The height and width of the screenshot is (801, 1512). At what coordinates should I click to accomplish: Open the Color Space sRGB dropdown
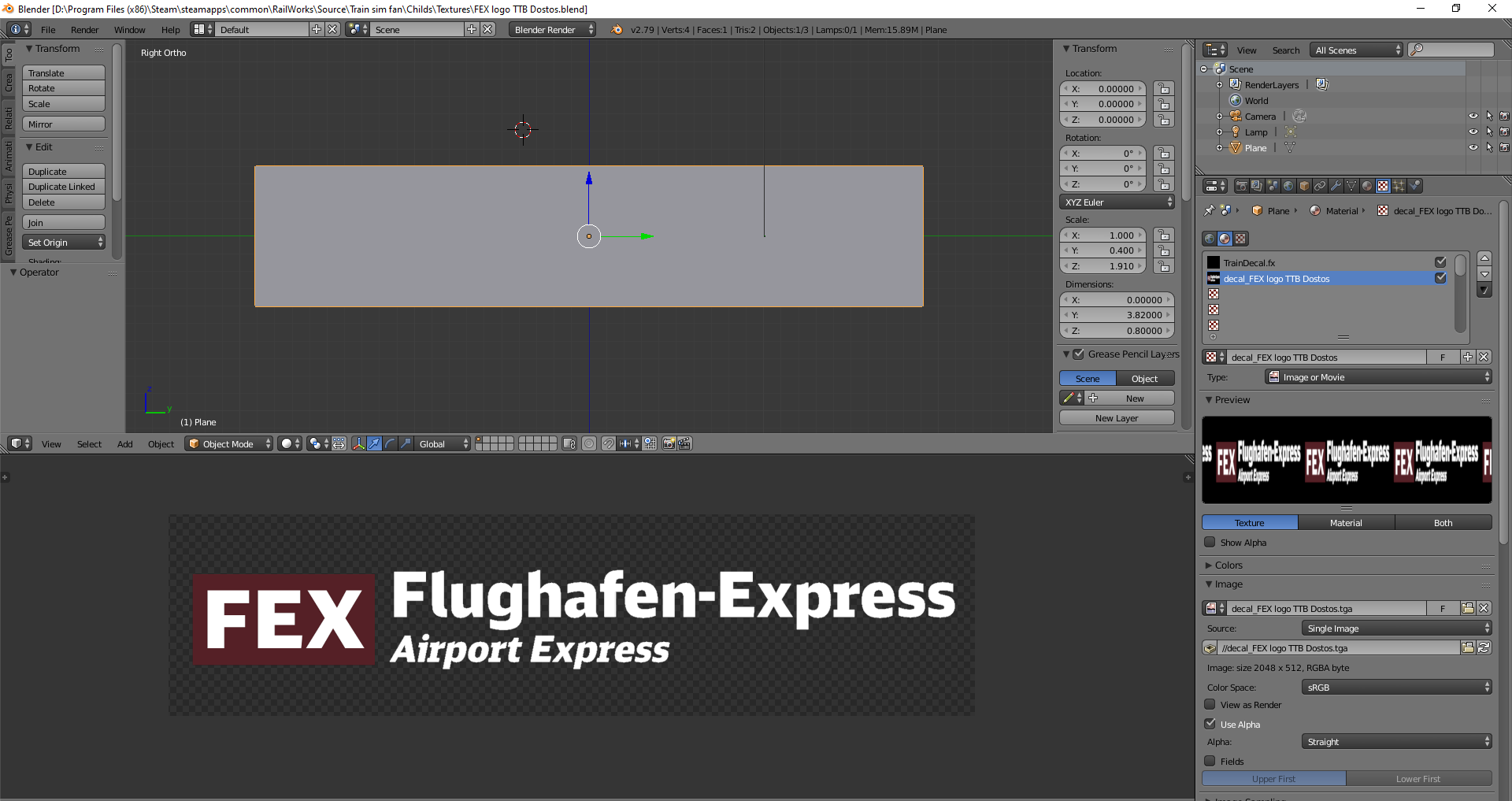1397,688
